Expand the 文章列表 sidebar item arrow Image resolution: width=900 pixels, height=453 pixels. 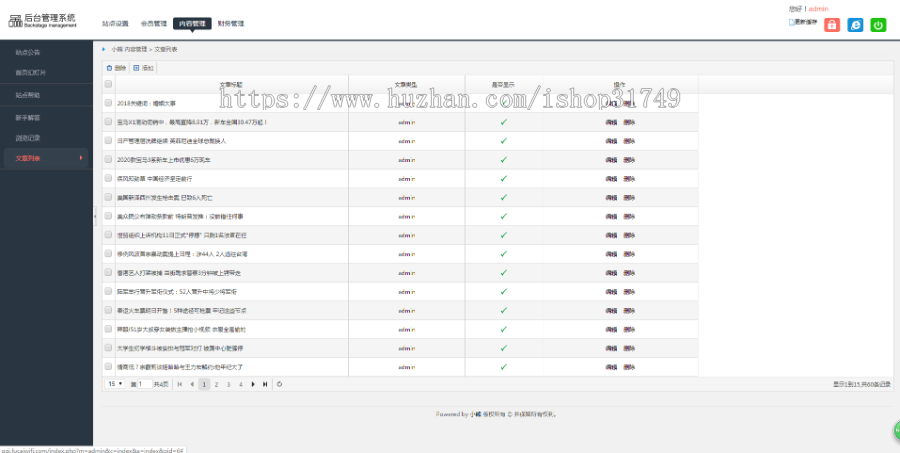[x=81, y=158]
